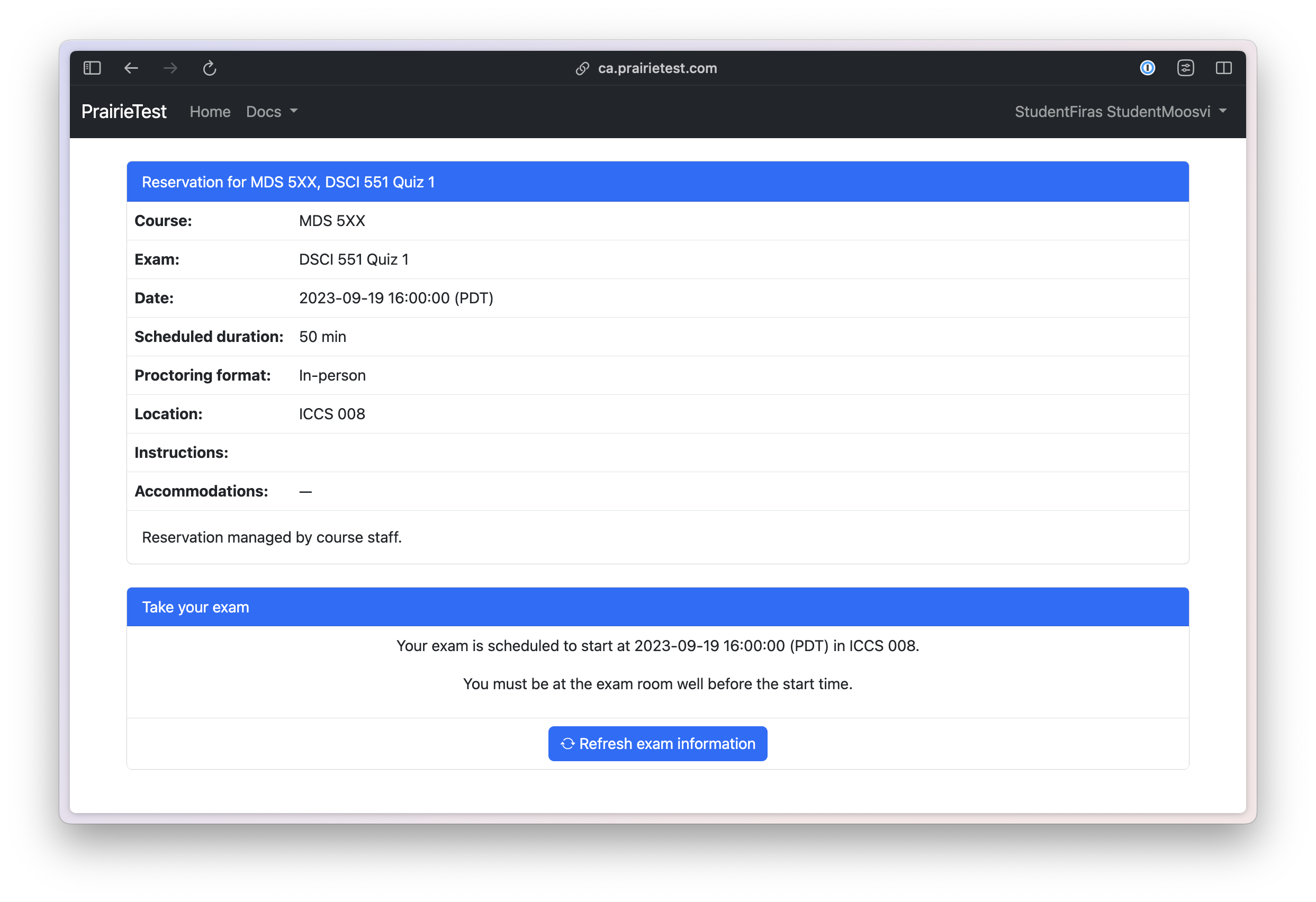Open the Docs dropdown menu
The width and height of the screenshot is (1316, 902).
(x=270, y=111)
